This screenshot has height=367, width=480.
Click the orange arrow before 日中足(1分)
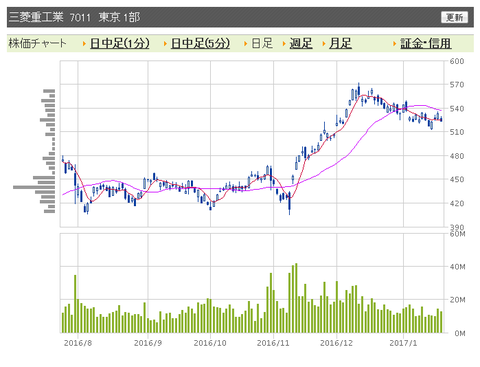(x=84, y=44)
